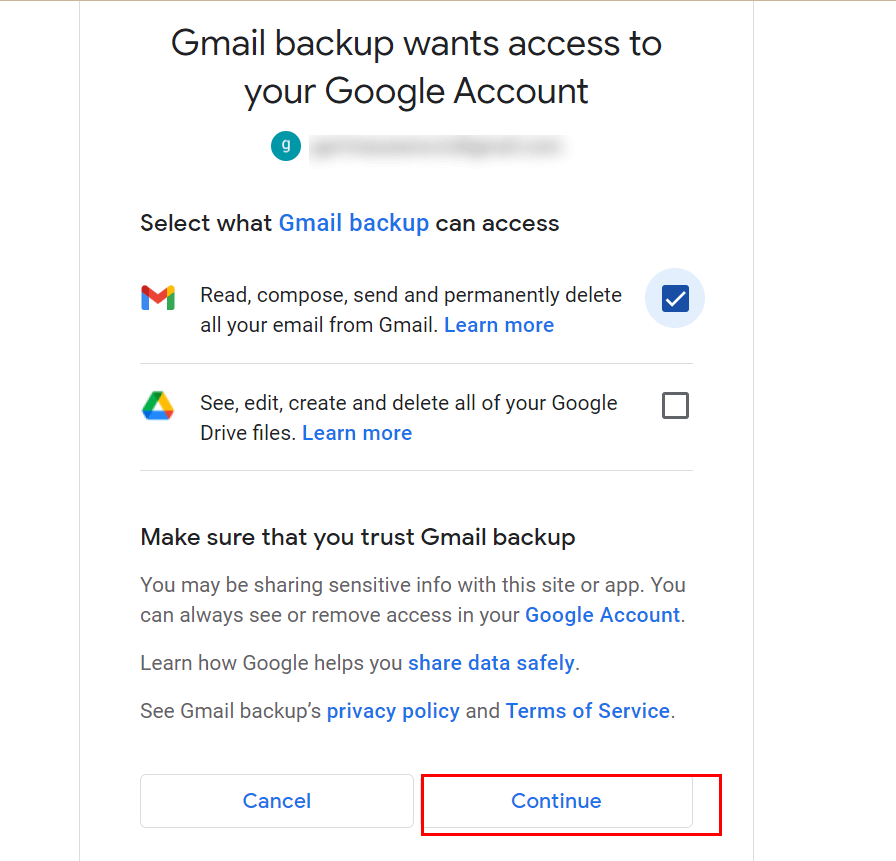Screen dimensions: 896x861
Task: Click 'Make sure that you trust' heading
Action: coord(358,538)
